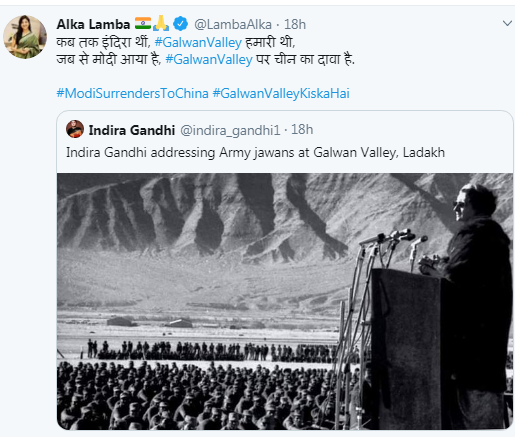Click the Indira Gandhi account avatar
Viewport: 515px width, 437px height.
coord(75,129)
